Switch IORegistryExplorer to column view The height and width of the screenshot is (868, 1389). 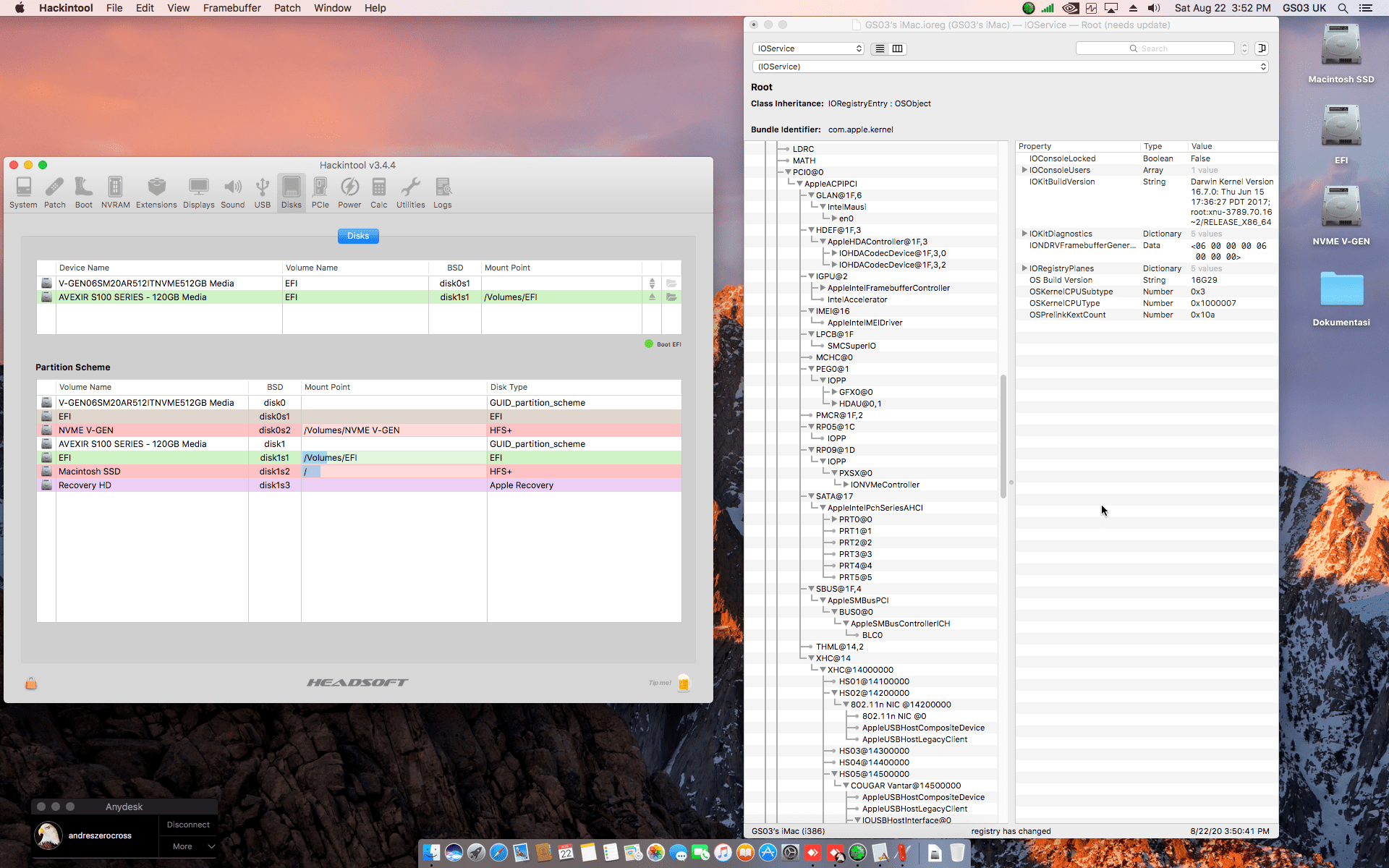pos(898,48)
